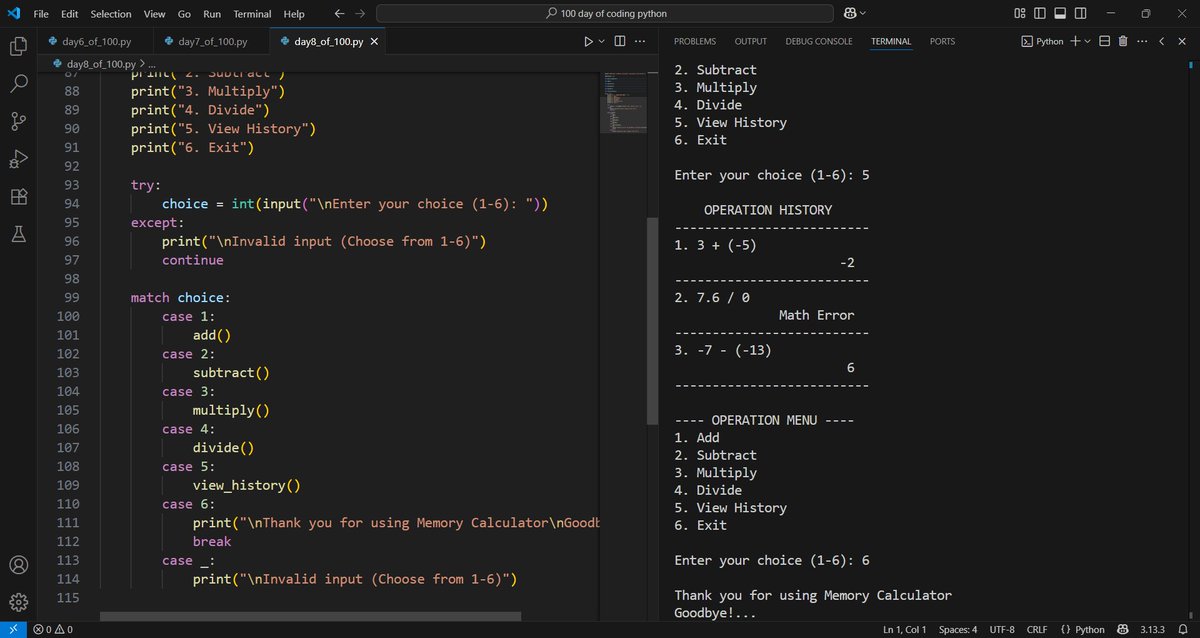The width and height of the screenshot is (1200, 638).
Task: Change the file encoding via UTF-8
Action: point(1002,630)
